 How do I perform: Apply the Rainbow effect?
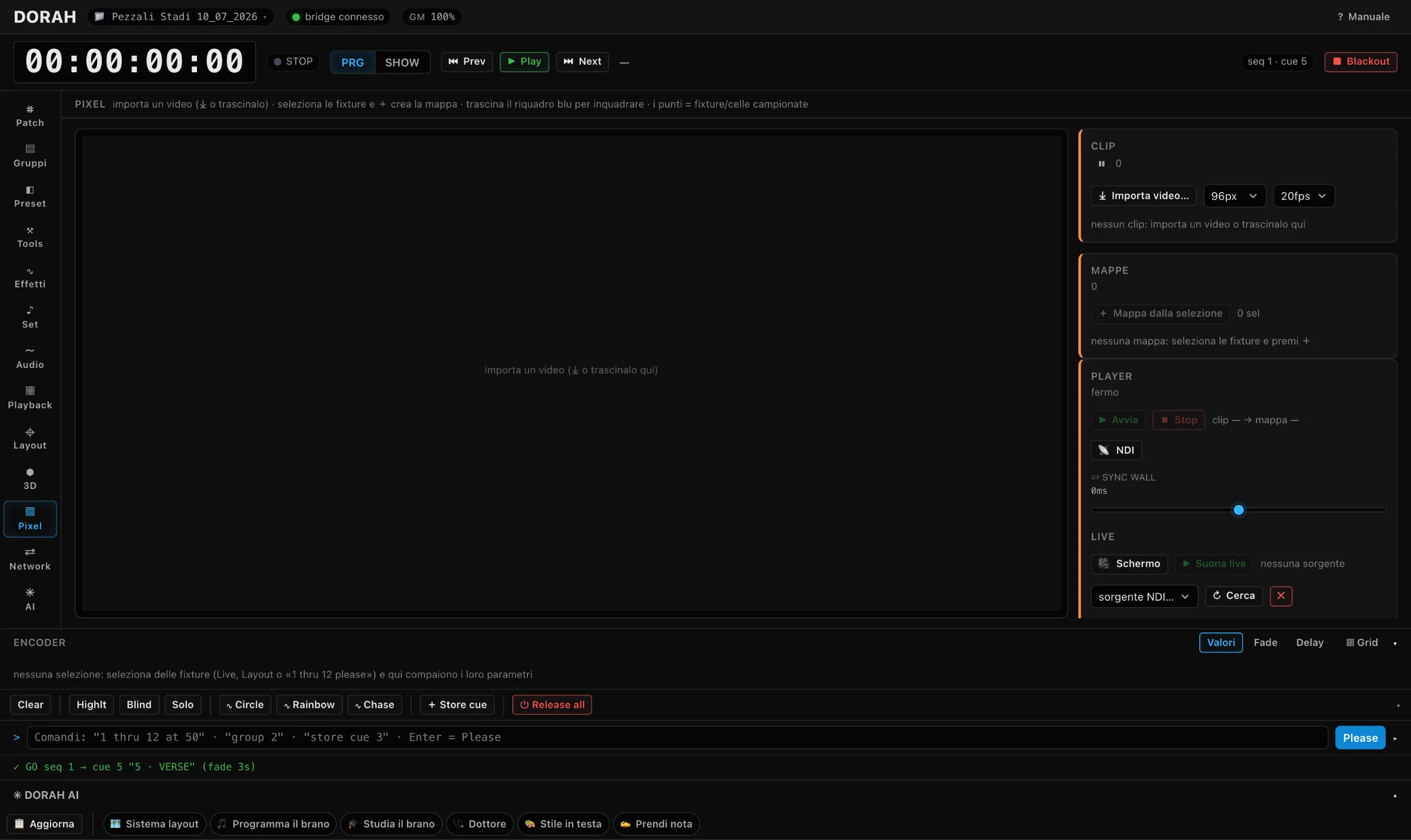click(x=309, y=705)
